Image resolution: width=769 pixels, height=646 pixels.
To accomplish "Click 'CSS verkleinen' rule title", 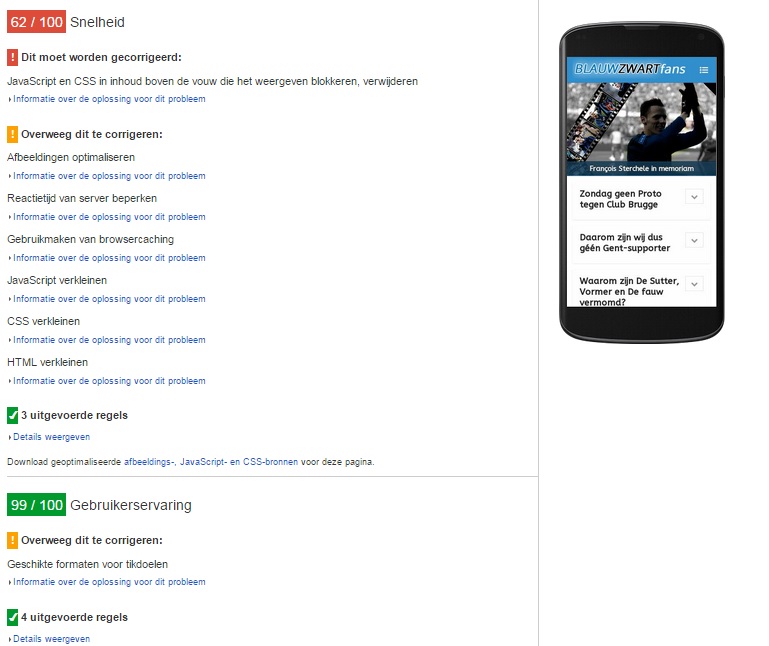I will tap(43, 321).
